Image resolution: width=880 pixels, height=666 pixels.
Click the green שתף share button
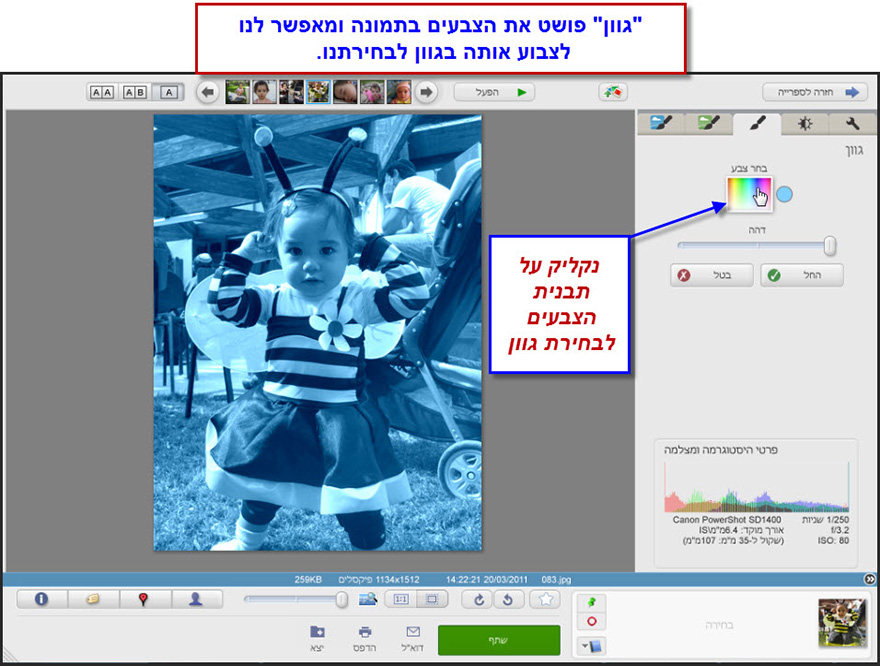click(x=499, y=638)
